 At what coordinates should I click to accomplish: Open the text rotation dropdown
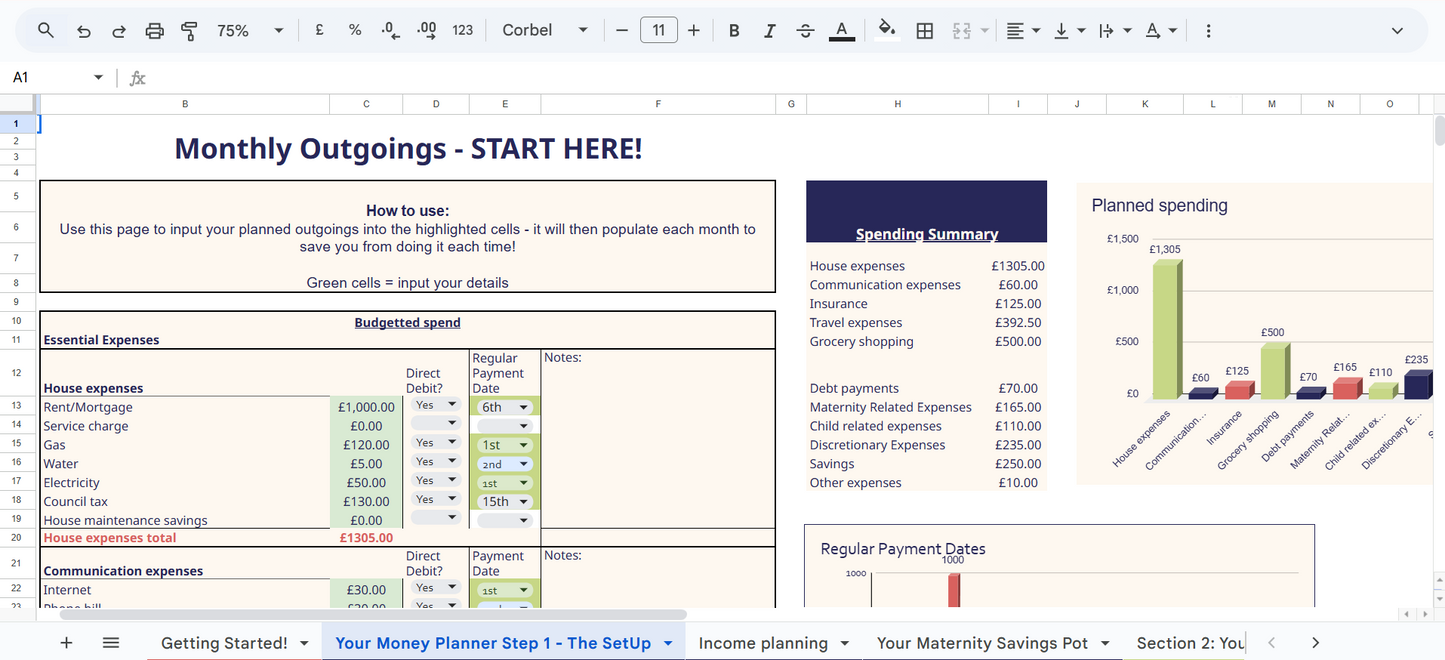[x=1160, y=31]
